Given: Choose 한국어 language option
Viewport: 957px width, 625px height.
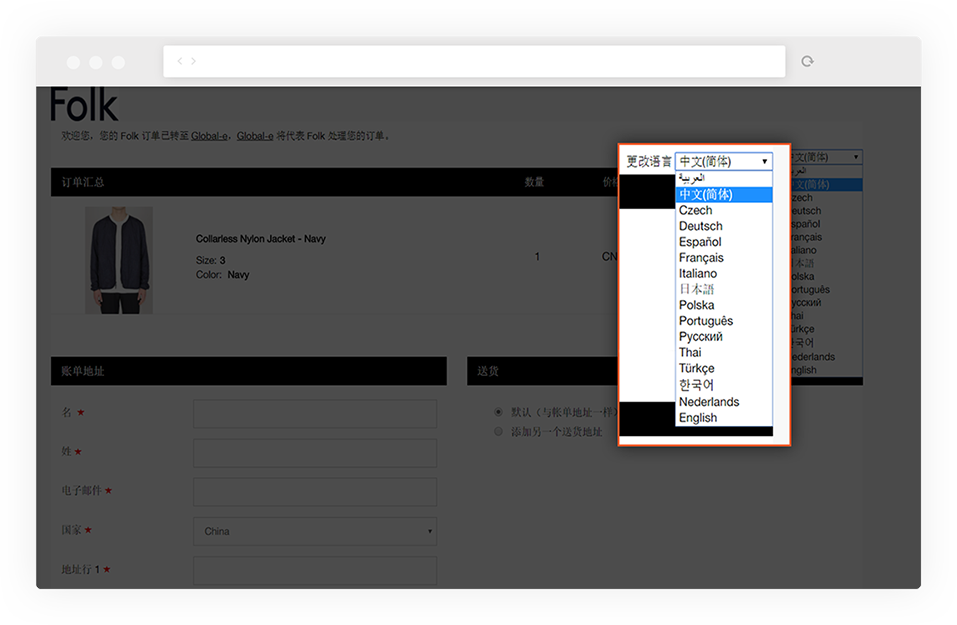Looking at the screenshot, I should (724, 385).
